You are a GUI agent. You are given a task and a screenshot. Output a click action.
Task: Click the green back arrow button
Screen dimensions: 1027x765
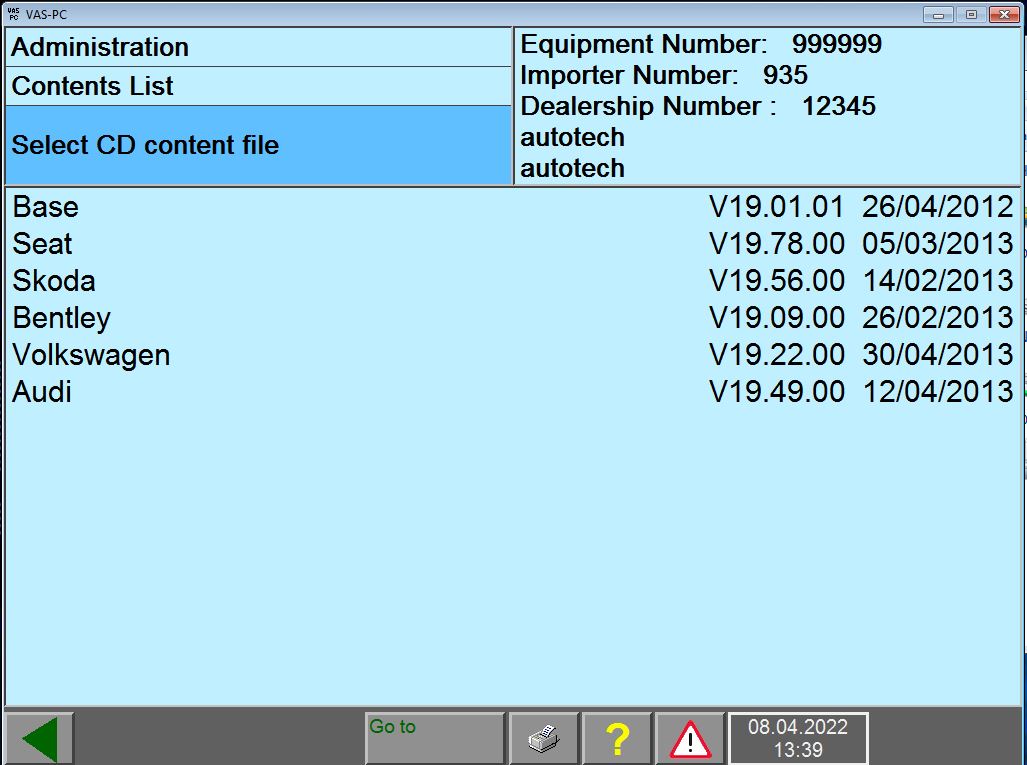point(39,739)
